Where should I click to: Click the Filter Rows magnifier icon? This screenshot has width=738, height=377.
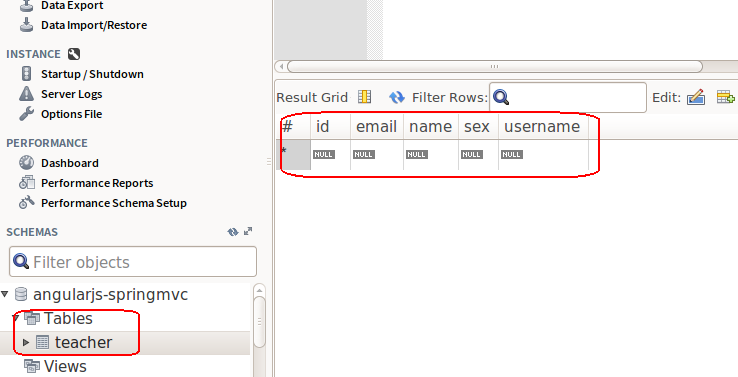[x=501, y=97]
